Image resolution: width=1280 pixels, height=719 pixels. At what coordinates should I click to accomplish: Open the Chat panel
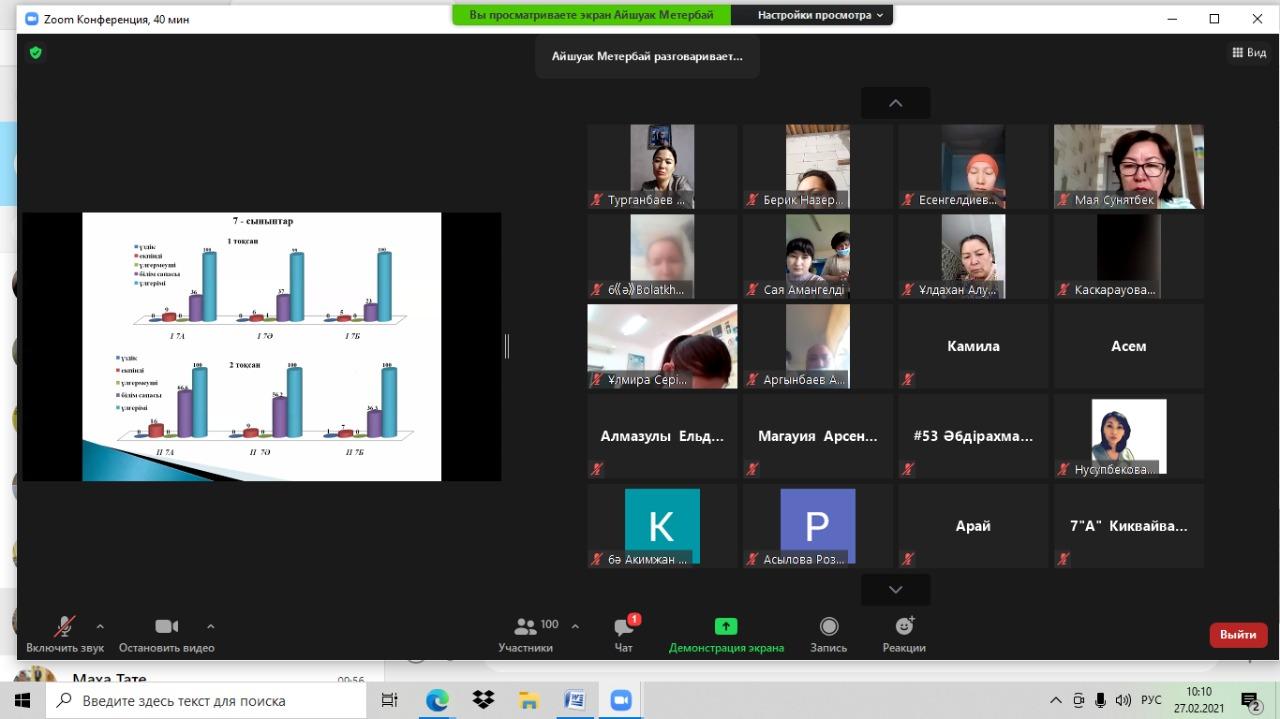pos(623,627)
